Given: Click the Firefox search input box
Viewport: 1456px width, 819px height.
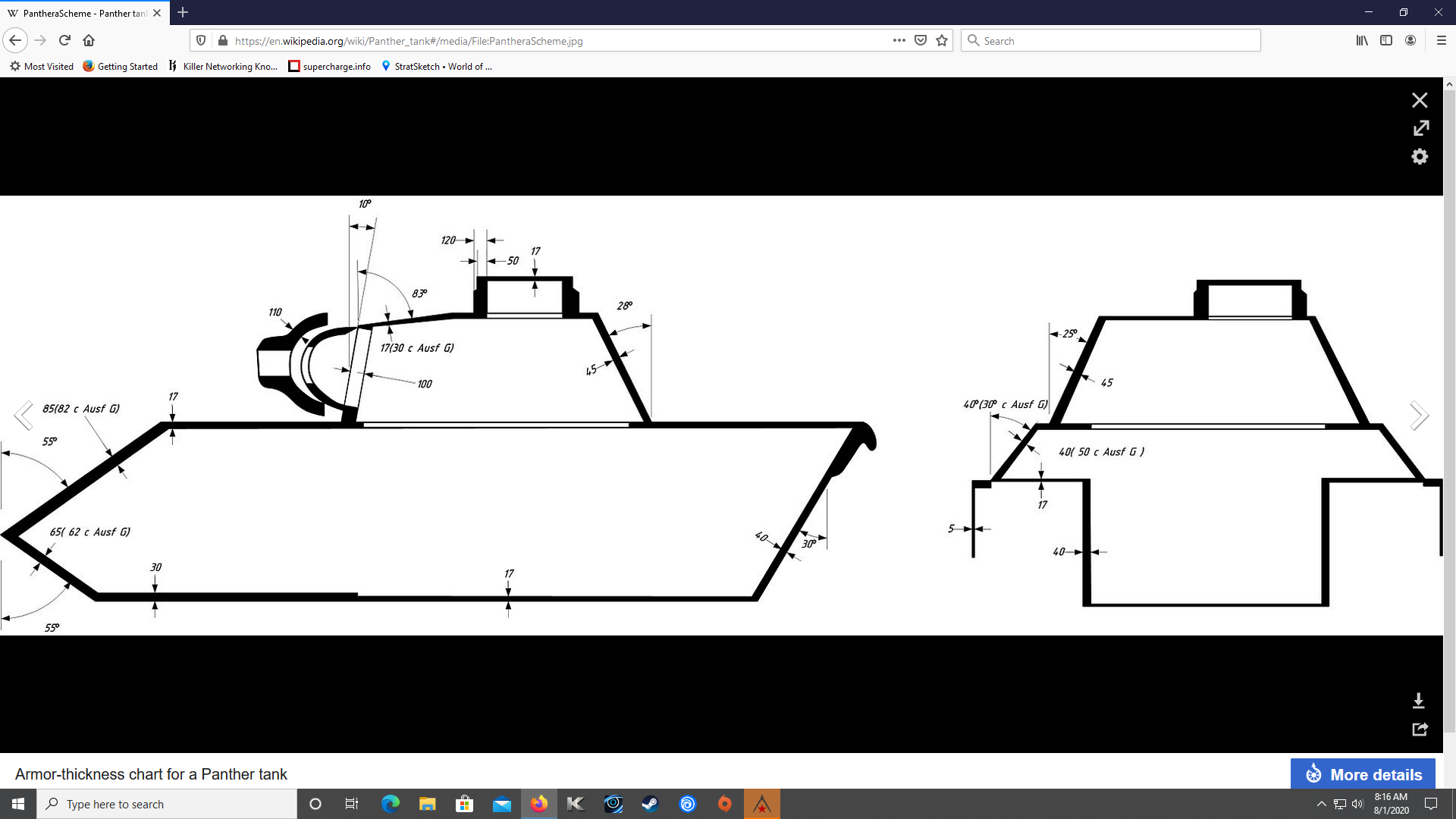Looking at the screenshot, I should coord(1111,41).
